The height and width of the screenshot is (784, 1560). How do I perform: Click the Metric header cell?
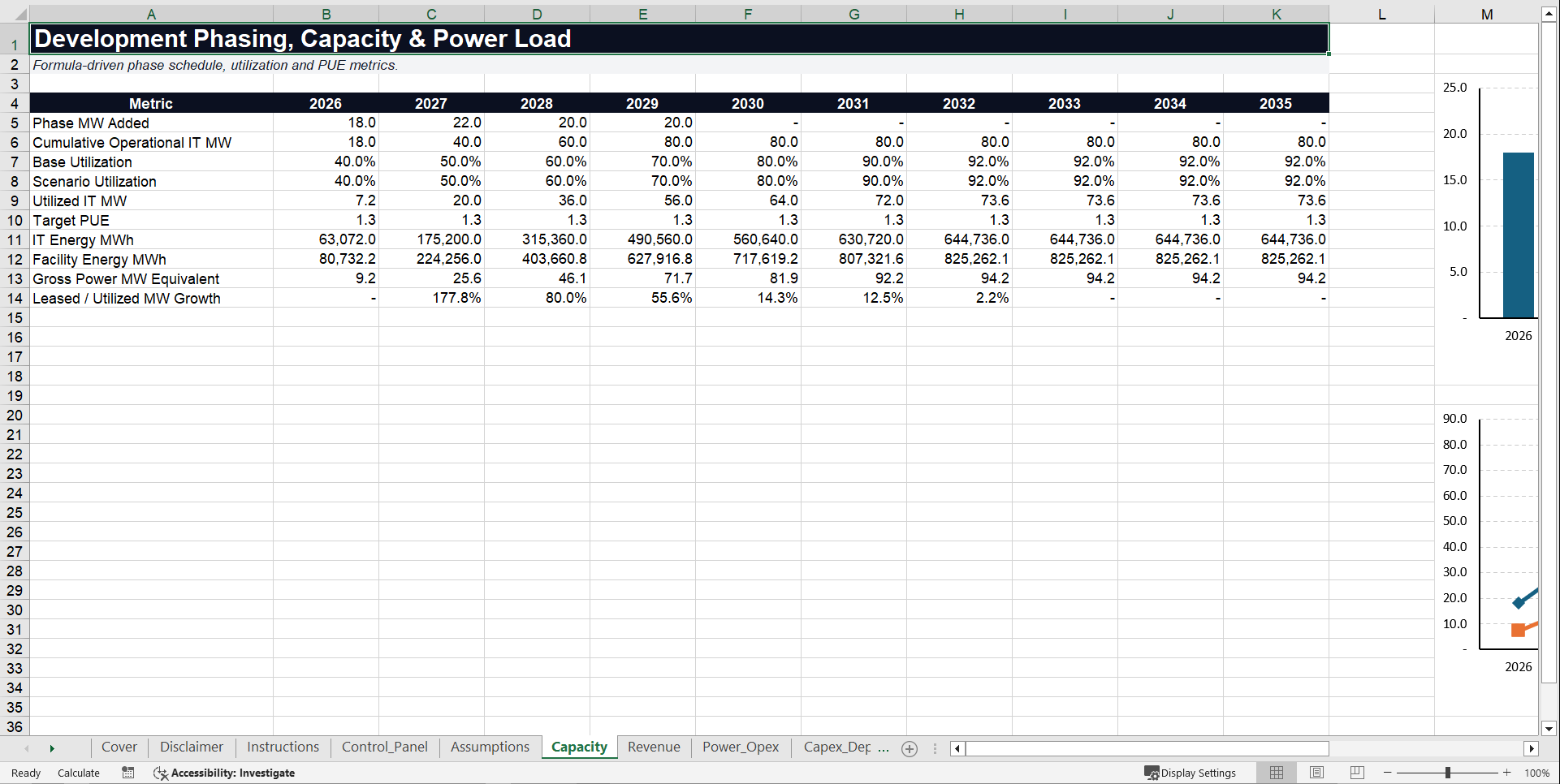point(151,103)
